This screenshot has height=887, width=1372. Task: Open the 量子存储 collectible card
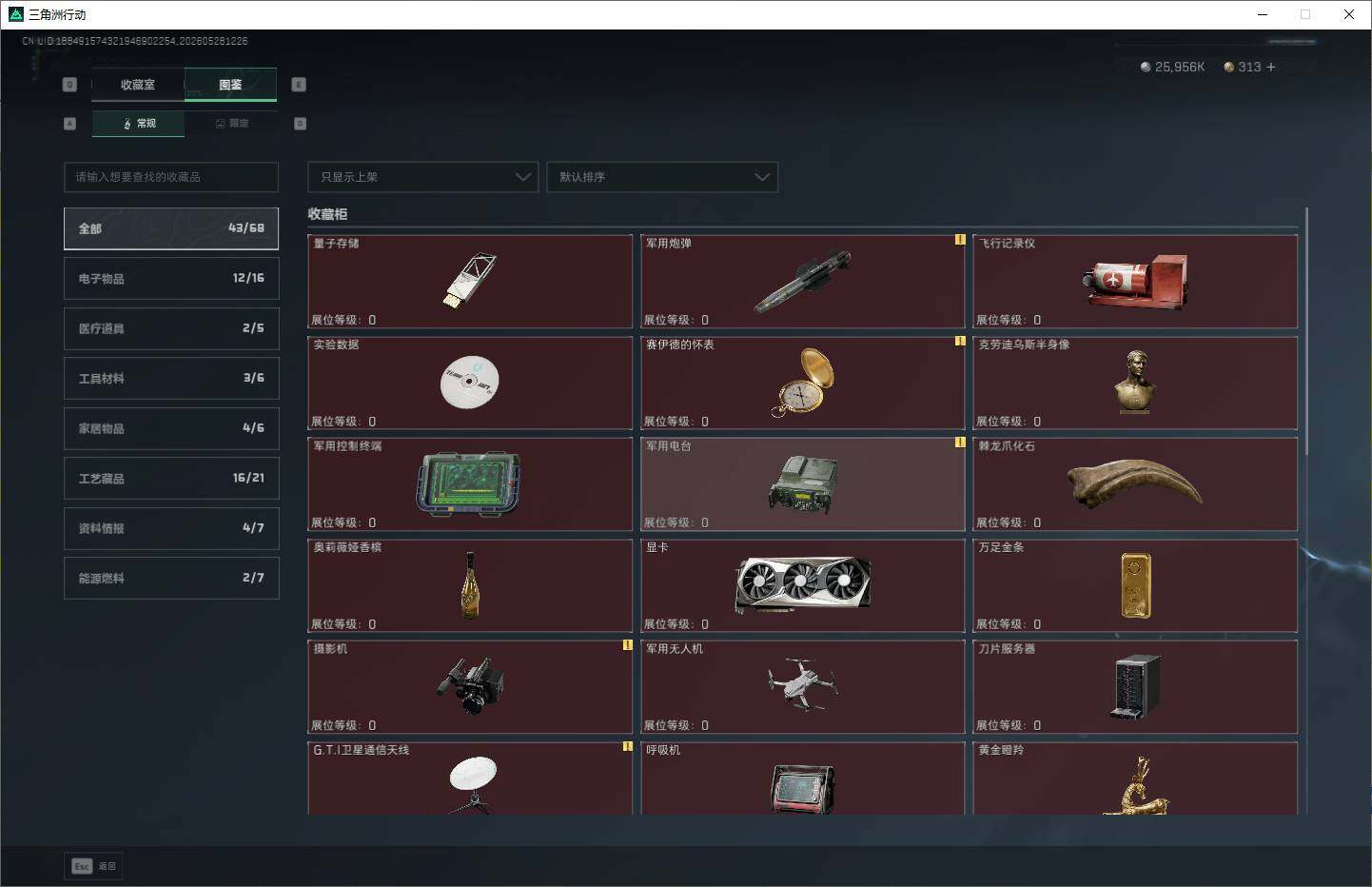[x=470, y=282]
